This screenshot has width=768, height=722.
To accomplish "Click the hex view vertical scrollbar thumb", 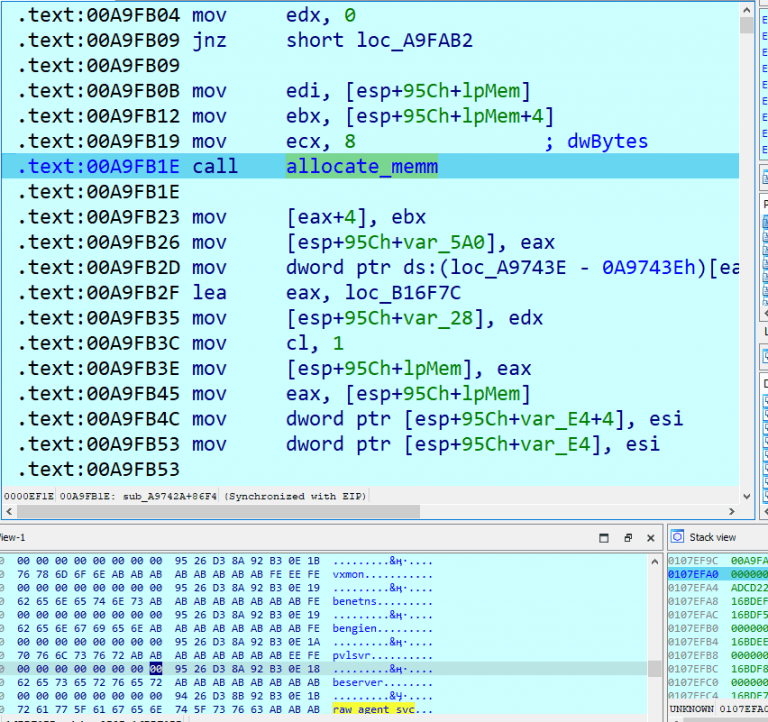I will tap(654, 667).
